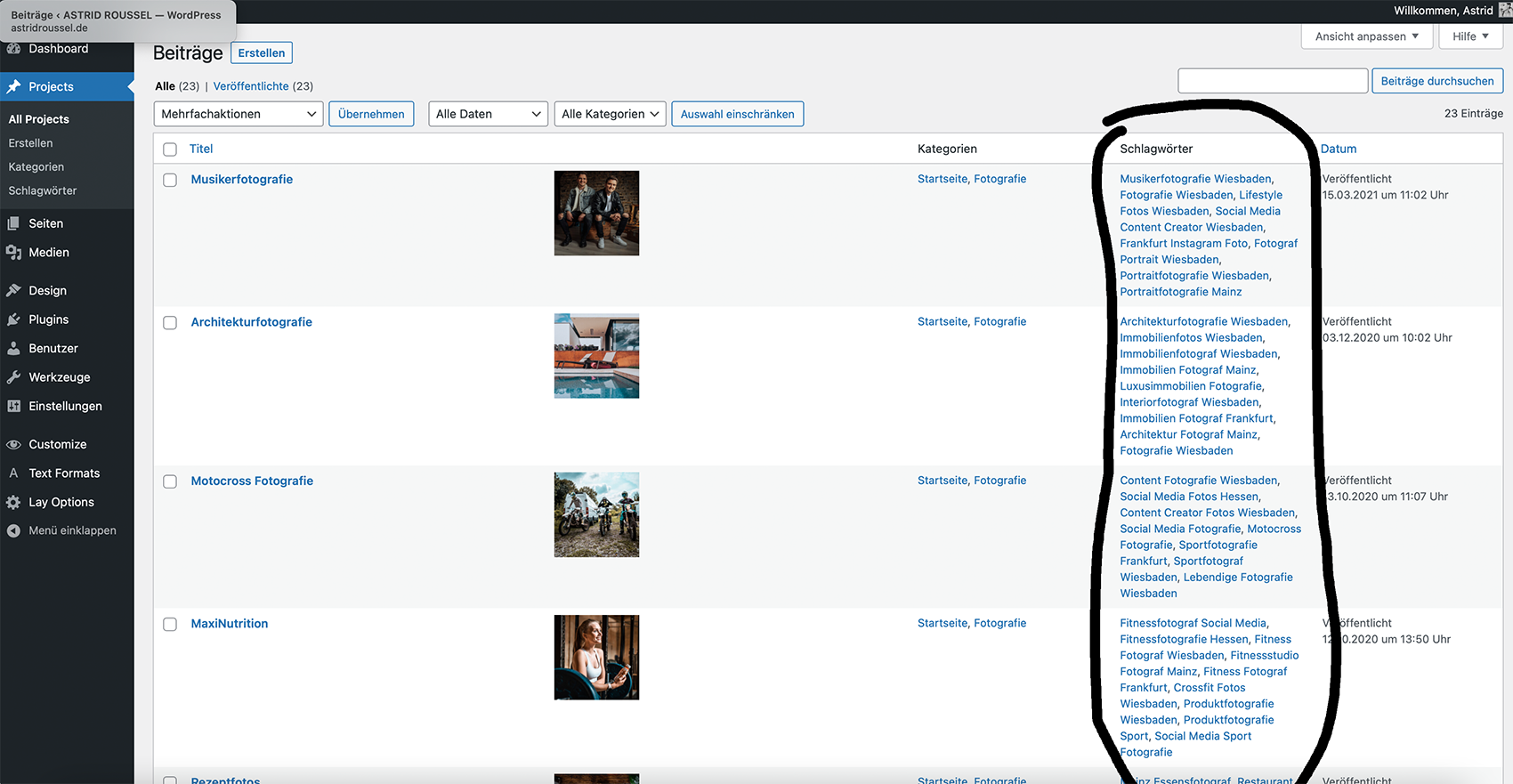Click the Plugins plug icon
Image resolution: width=1513 pixels, height=784 pixels.
pos(13,319)
